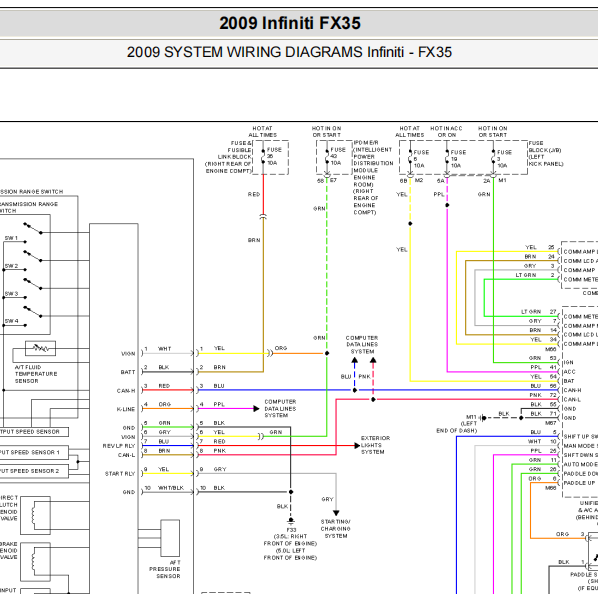
Task: Click the "SHIFT UP SW" terminal label
Action: [x=580, y=437]
